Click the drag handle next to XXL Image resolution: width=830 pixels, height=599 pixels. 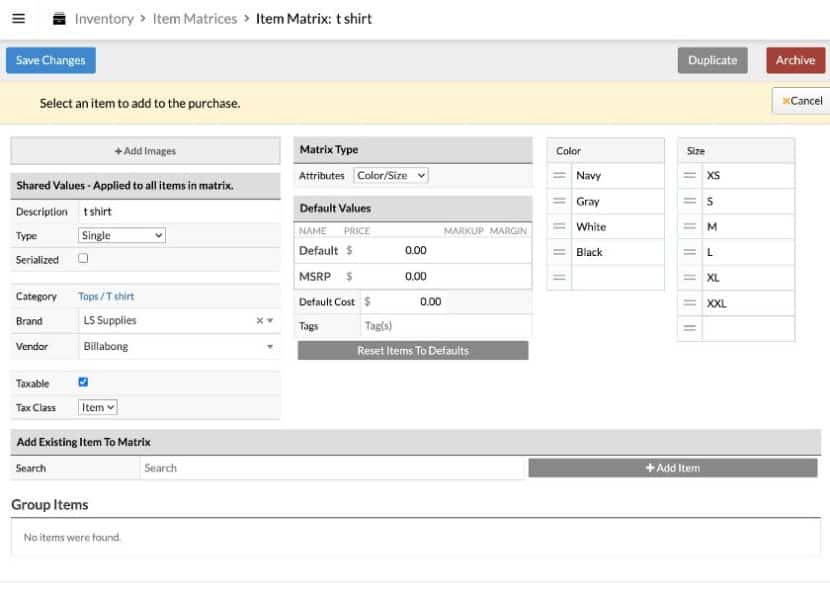click(x=691, y=302)
